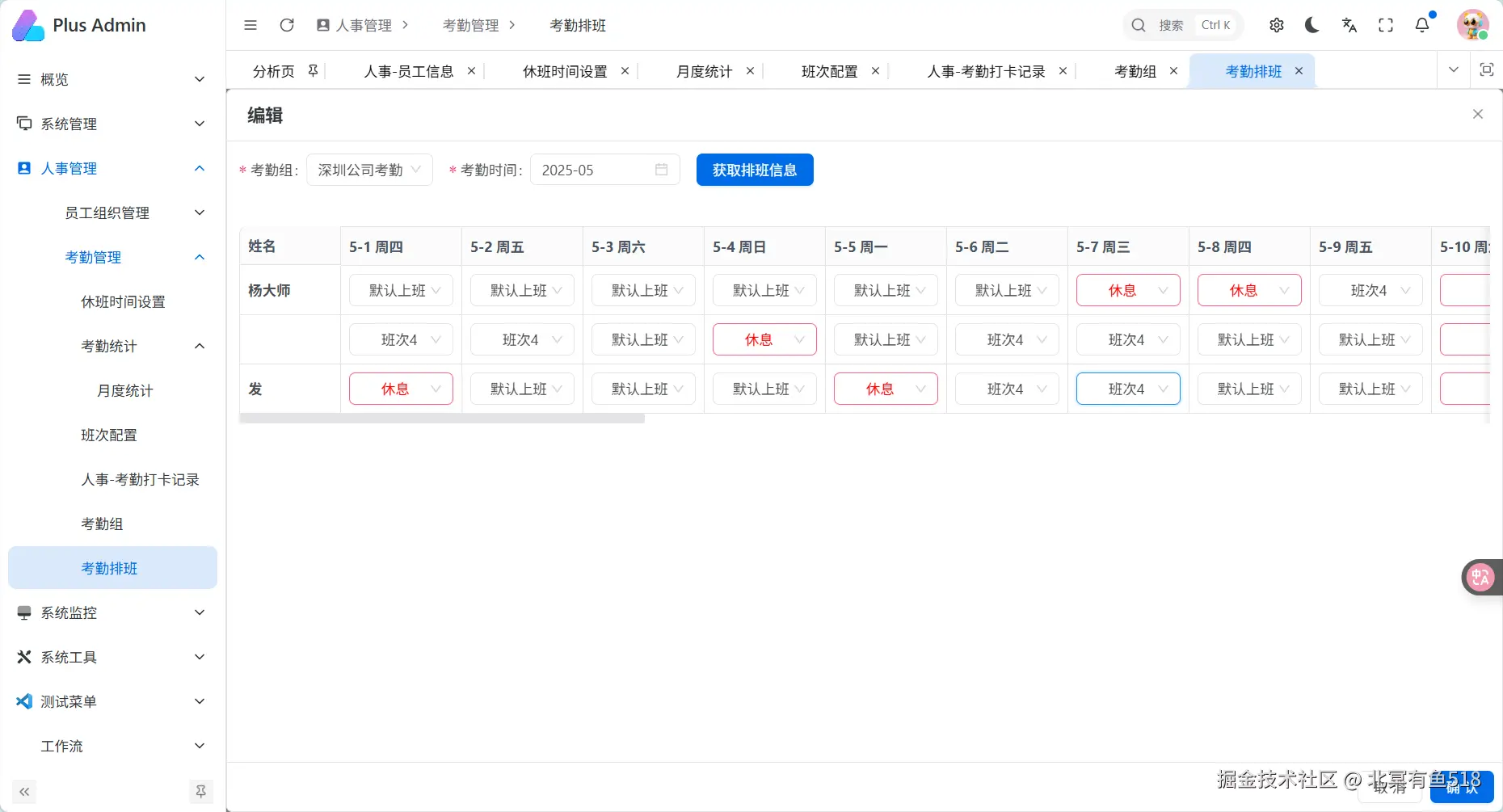Open the tab list dropdown arrow
Viewport: 1503px width, 812px height.
(1454, 70)
